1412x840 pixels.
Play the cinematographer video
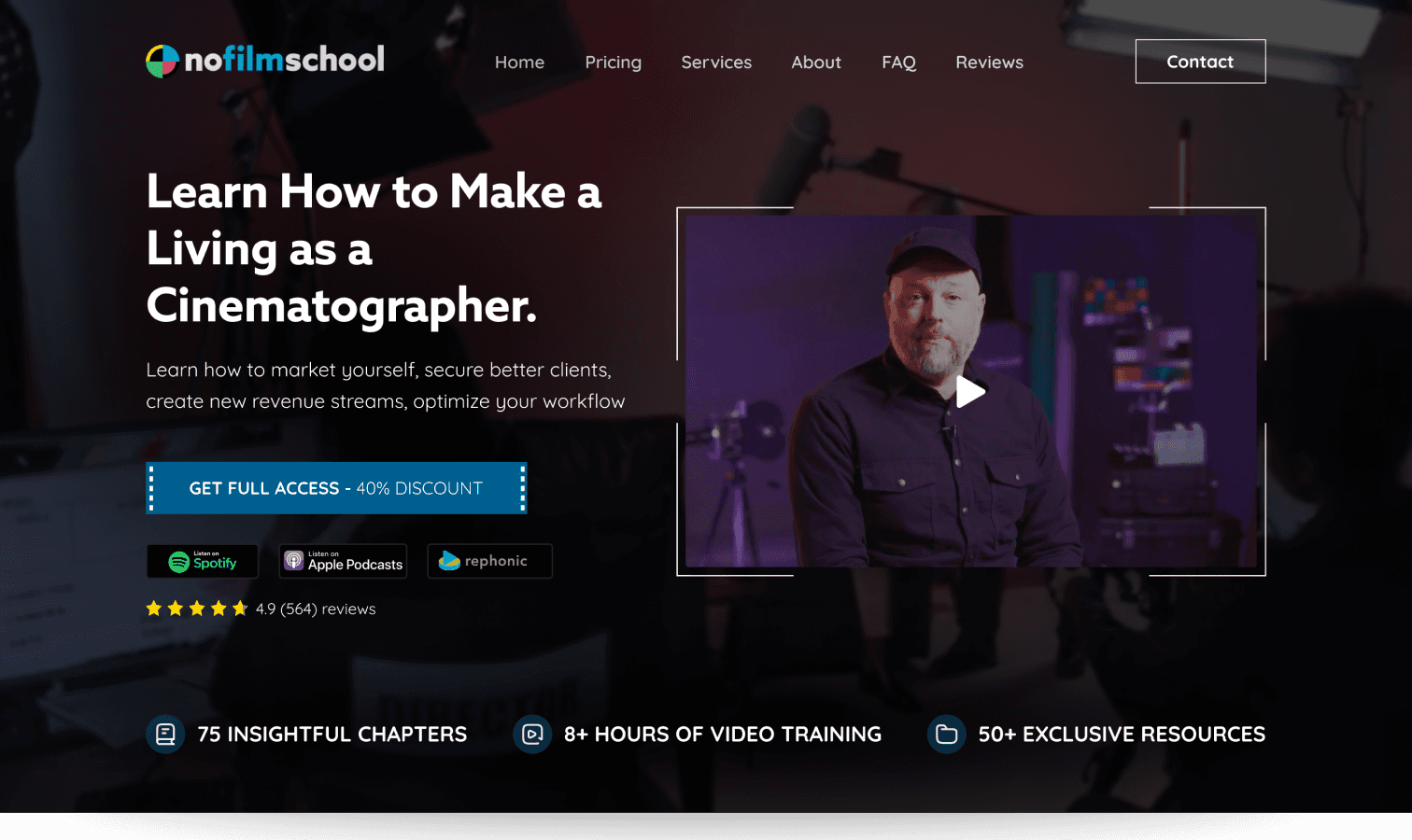pyautogui.click(x=970, y=392)
